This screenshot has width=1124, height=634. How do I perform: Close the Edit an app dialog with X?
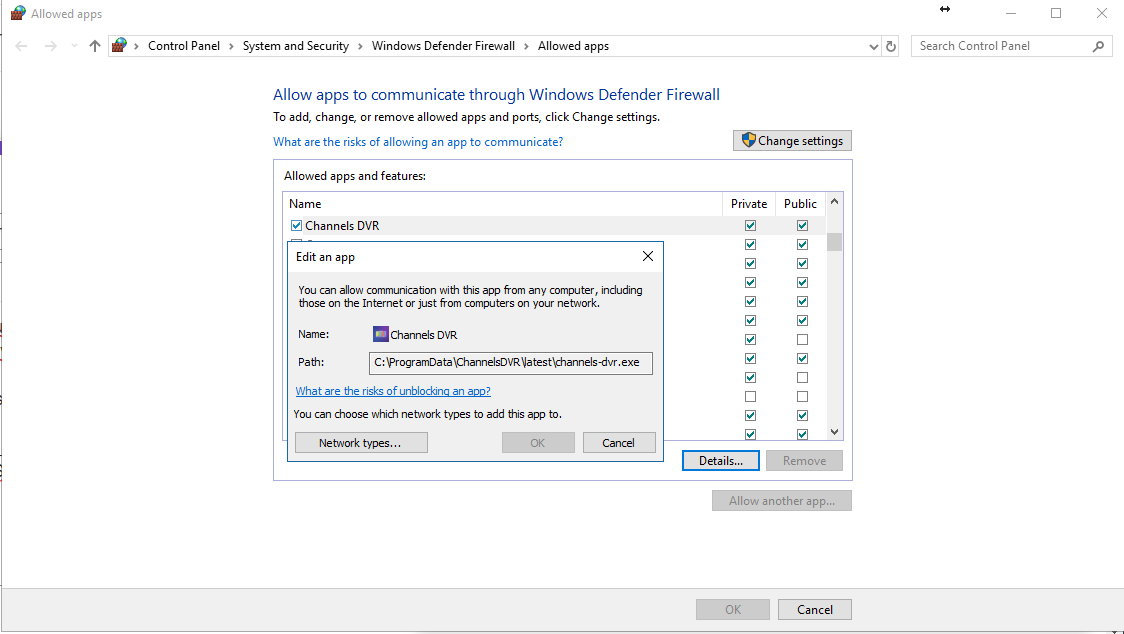tap(647, 257)
